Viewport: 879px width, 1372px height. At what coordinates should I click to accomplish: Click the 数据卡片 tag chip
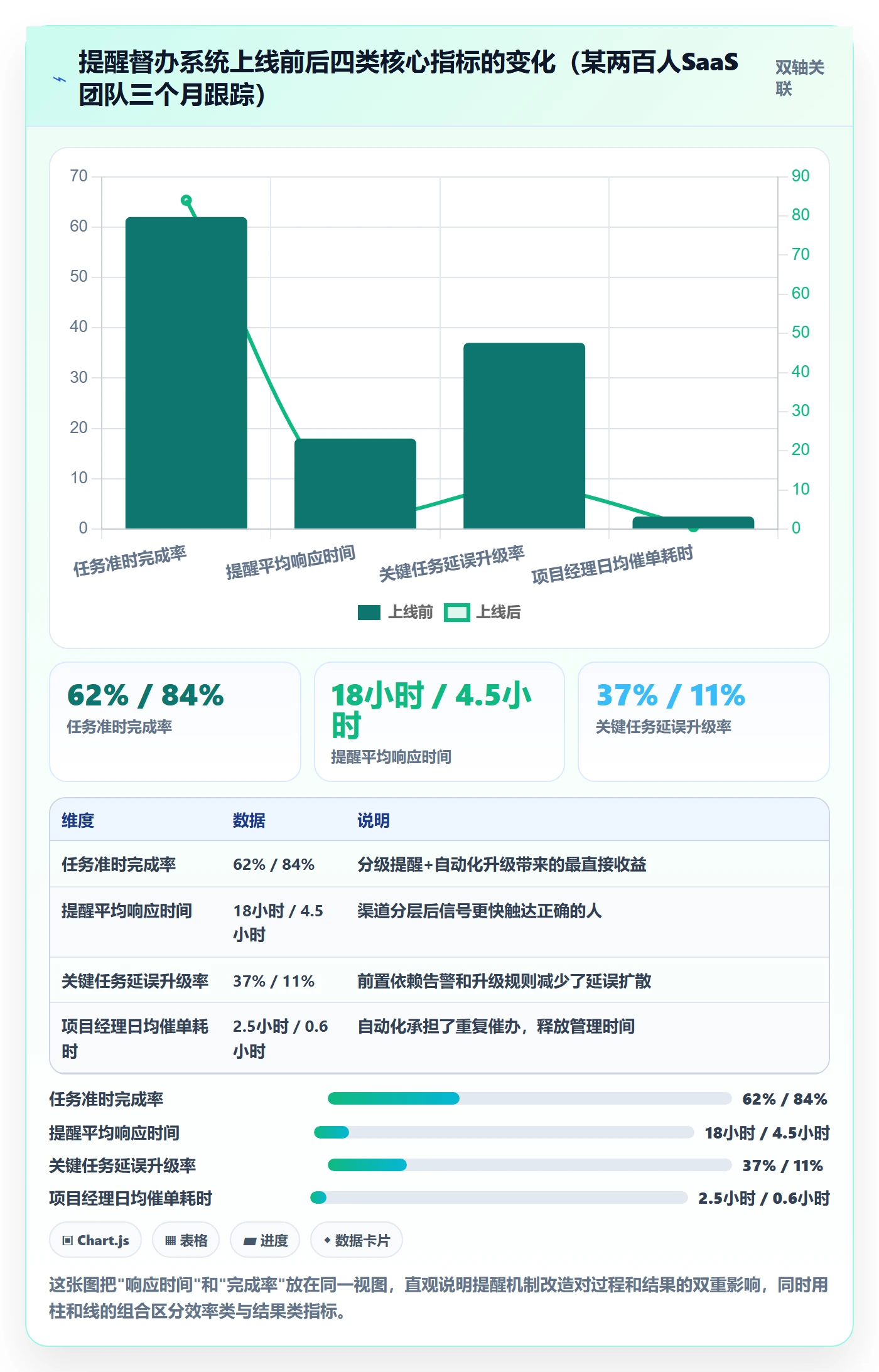click(x=357, y=1240)
